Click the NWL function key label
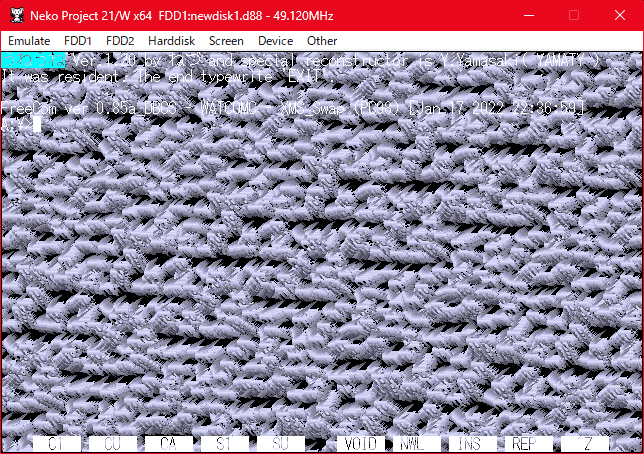 (x=416, y=444)
